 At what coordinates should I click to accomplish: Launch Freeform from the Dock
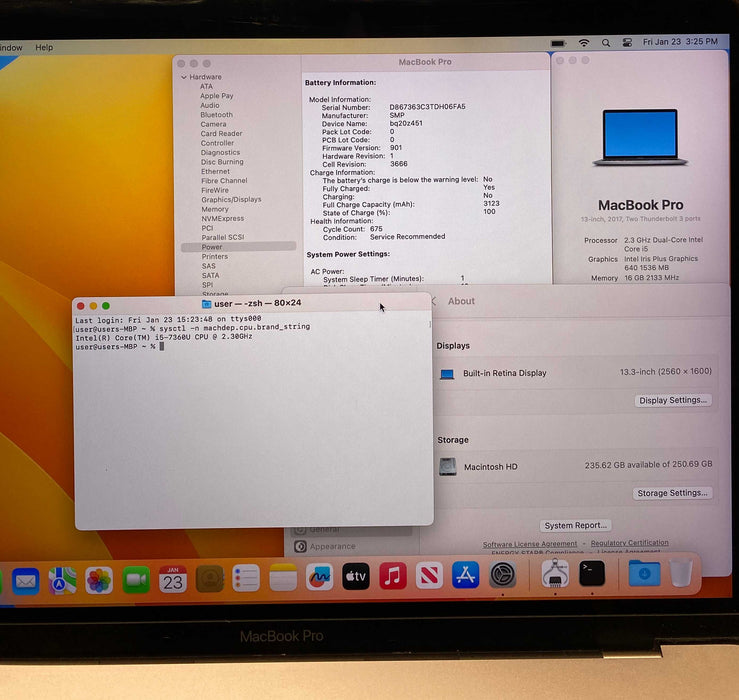tap(320, 577)
